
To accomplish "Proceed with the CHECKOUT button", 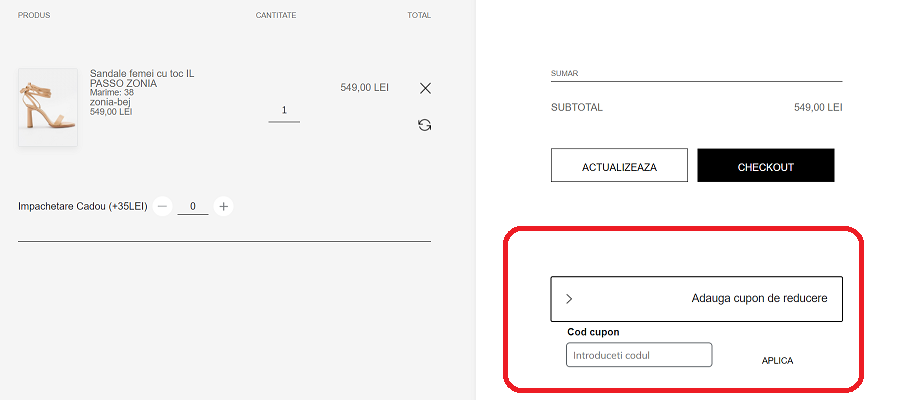I will coord(765,166).
